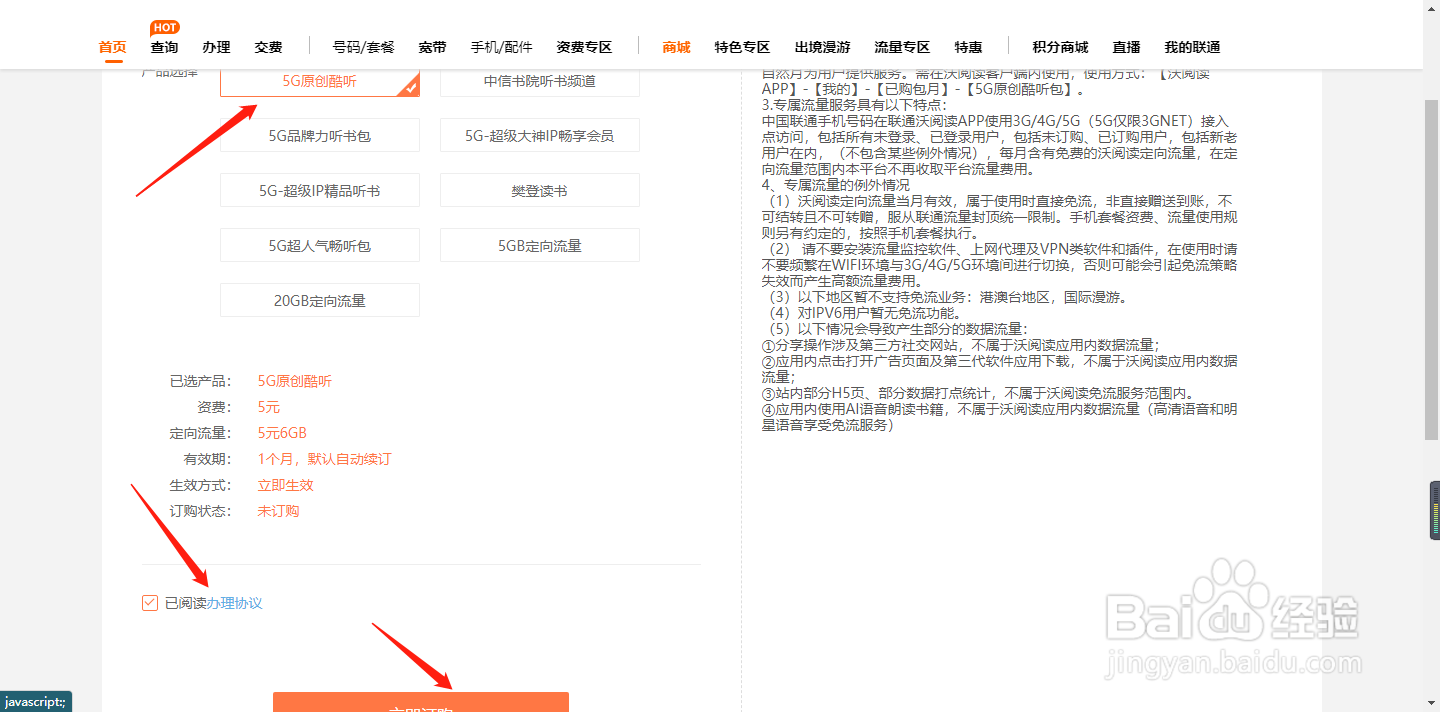Select the 樊登读书 product option

pyautogui.click(x=540, y=190)
